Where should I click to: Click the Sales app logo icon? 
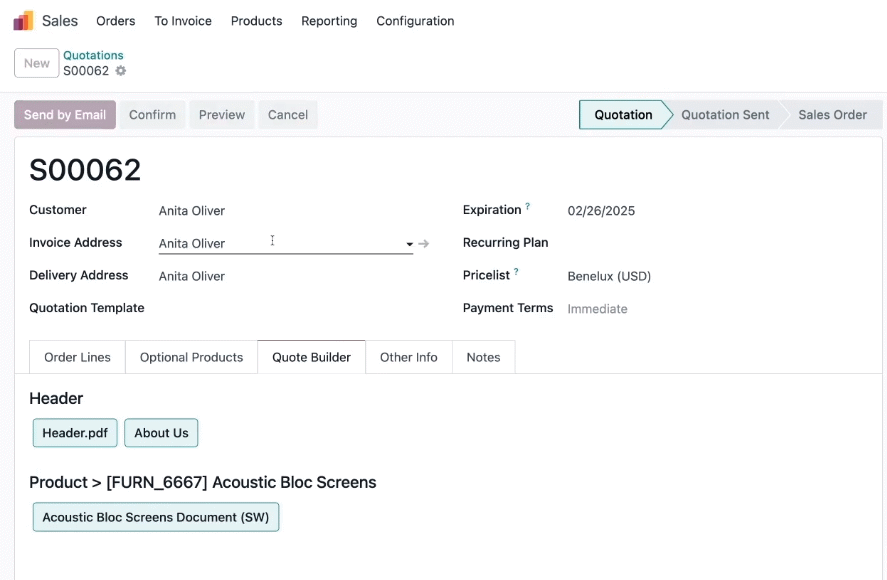[x=24, y=21]
